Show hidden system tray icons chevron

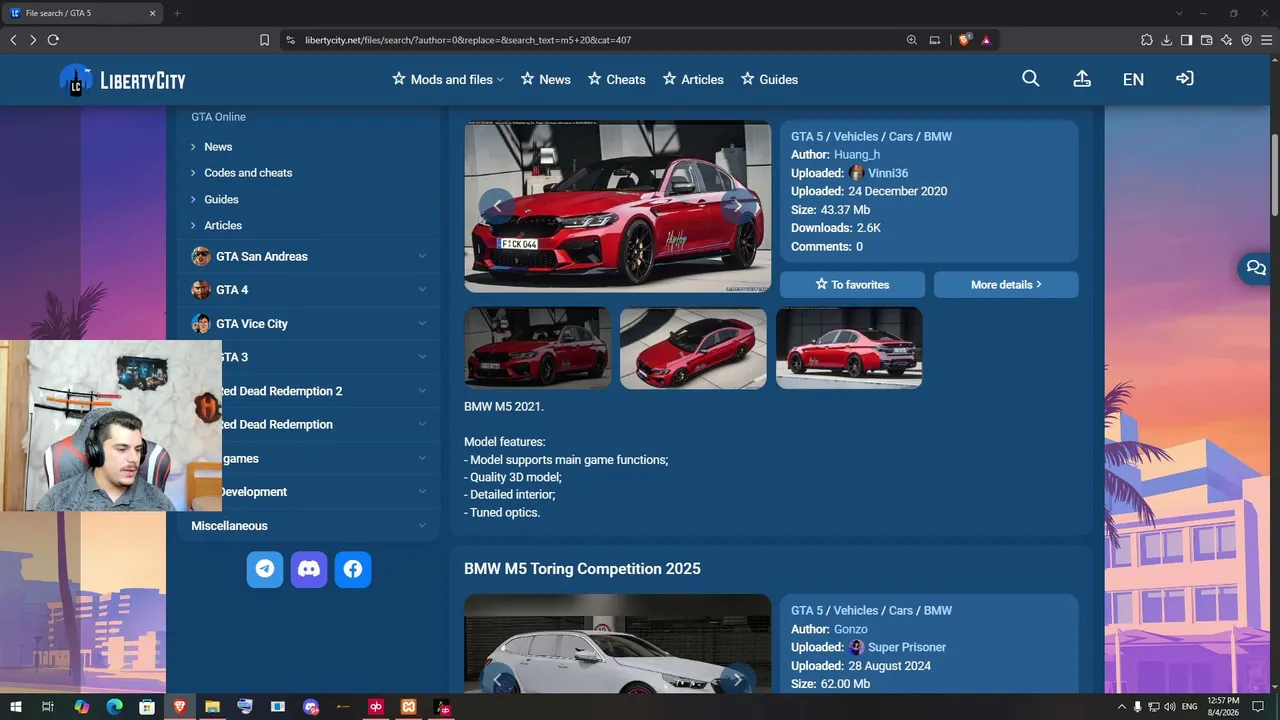click(1121, 707)
